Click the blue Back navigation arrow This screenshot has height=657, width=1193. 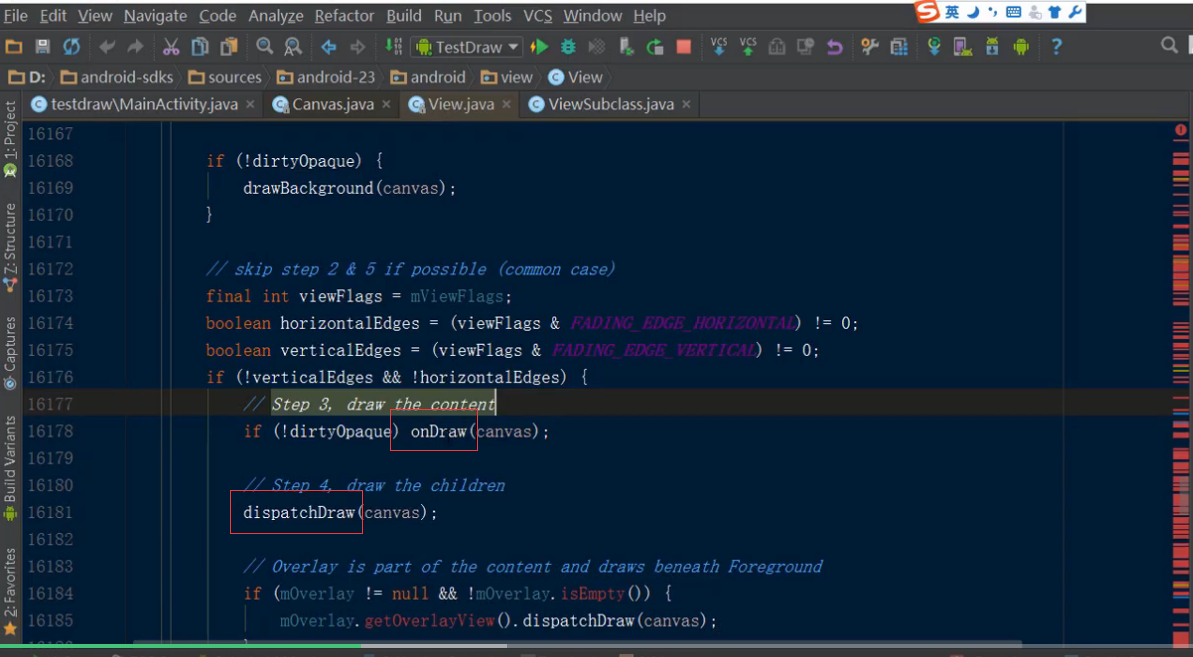tap(329, 47)
